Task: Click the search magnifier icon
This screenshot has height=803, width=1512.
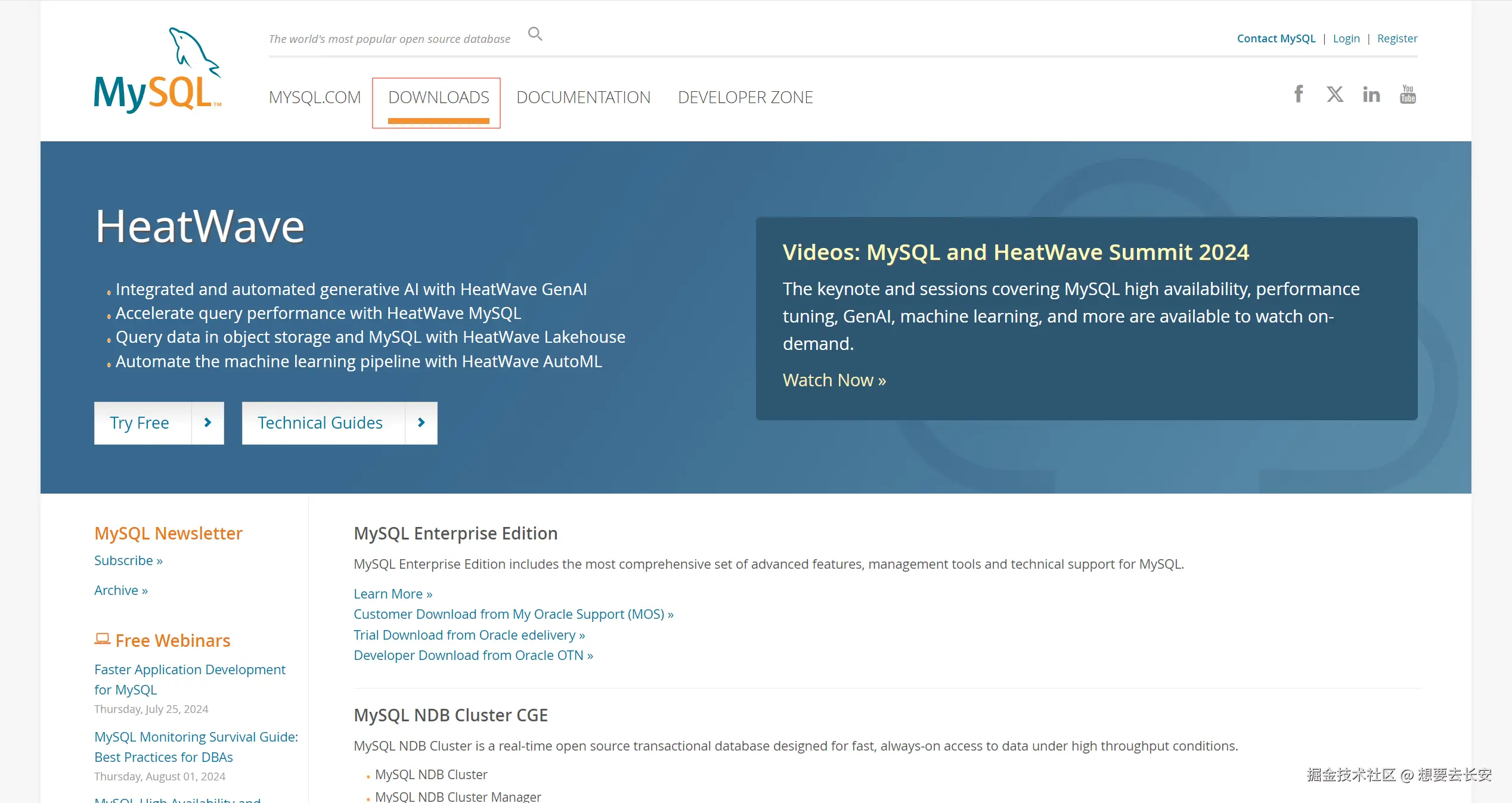Action: tap(535, 34)
